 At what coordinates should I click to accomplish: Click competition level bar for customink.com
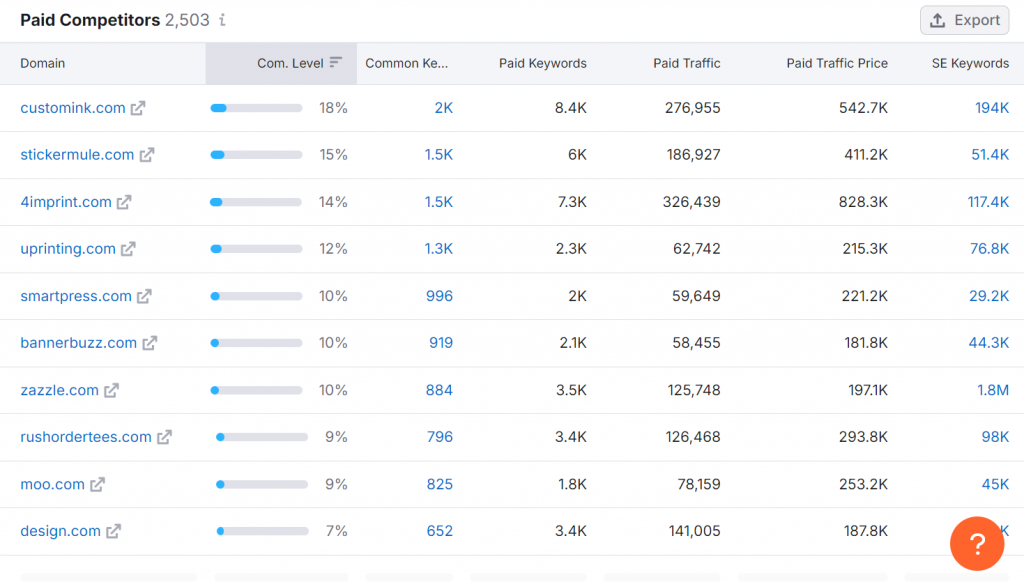pyautogui.click(x=256, y=108)
